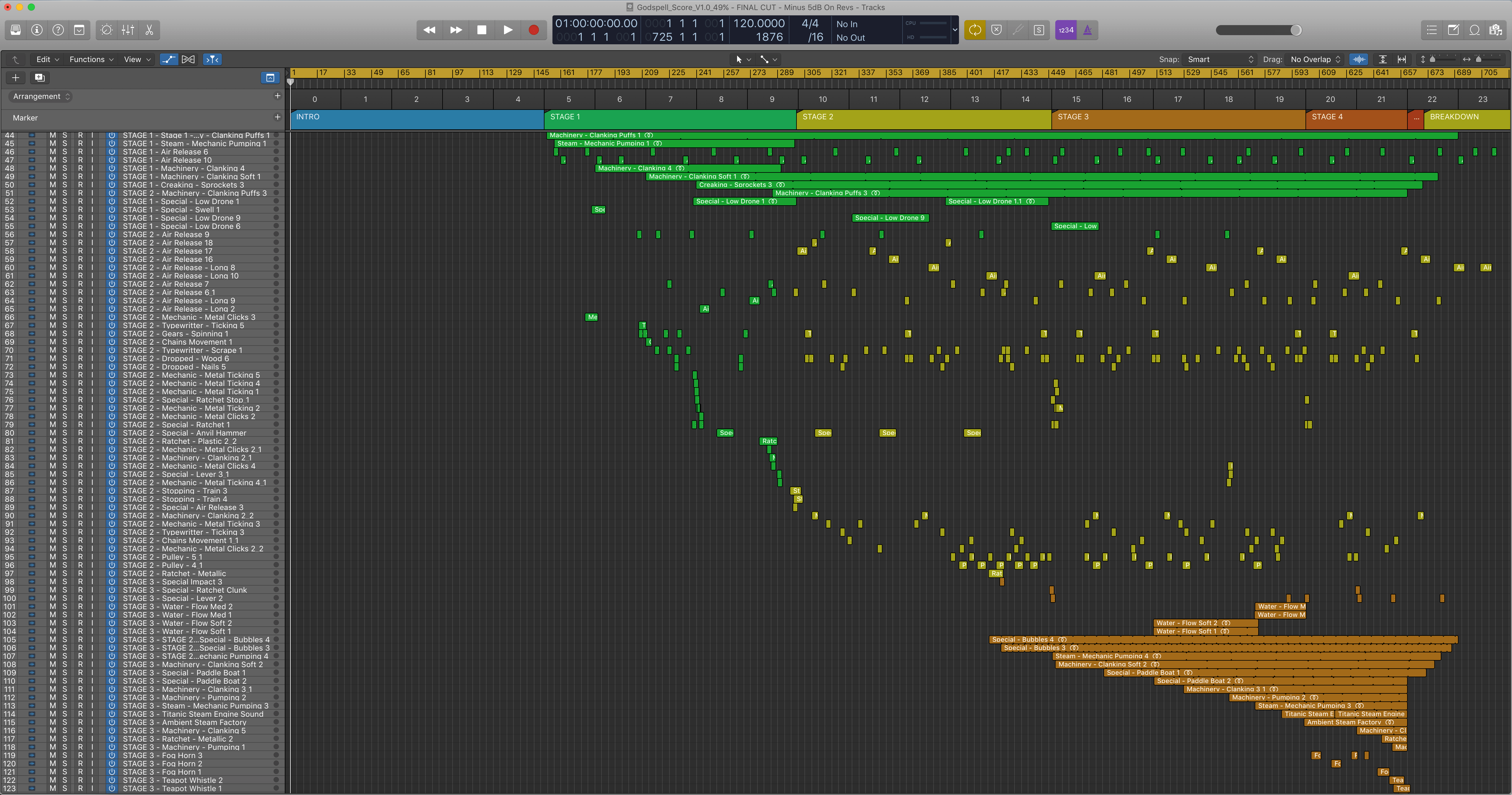Viewport: 1512px width, 795px height.
Task: Open the Command-click tool menu
Action: coord(768,59)
